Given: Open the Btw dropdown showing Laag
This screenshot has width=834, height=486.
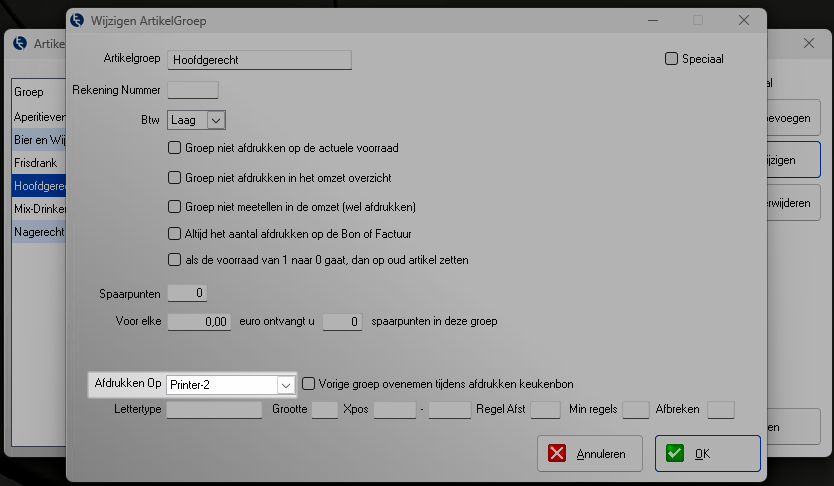Looking at the screenshot, I should coord(216,120).
